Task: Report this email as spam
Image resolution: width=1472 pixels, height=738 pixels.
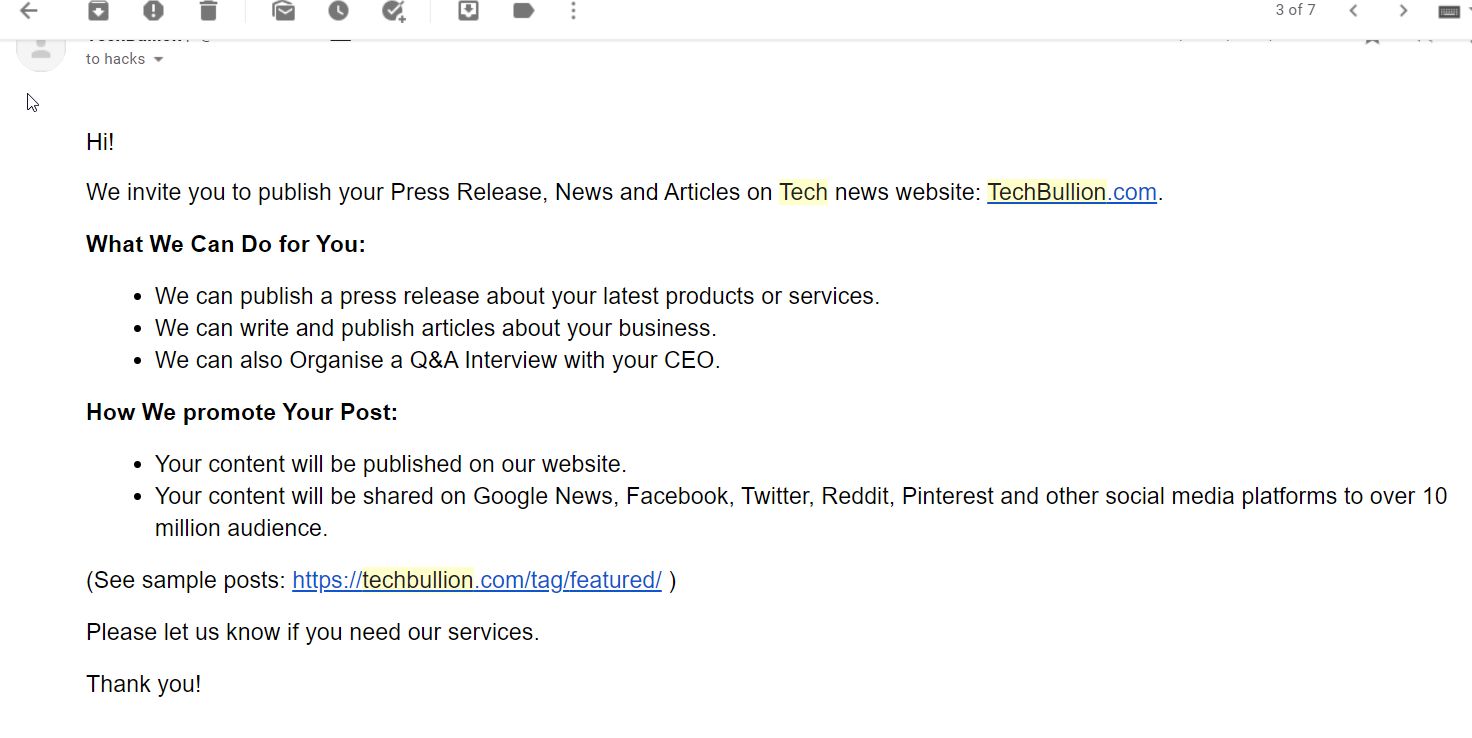Action: click(153, 11)
